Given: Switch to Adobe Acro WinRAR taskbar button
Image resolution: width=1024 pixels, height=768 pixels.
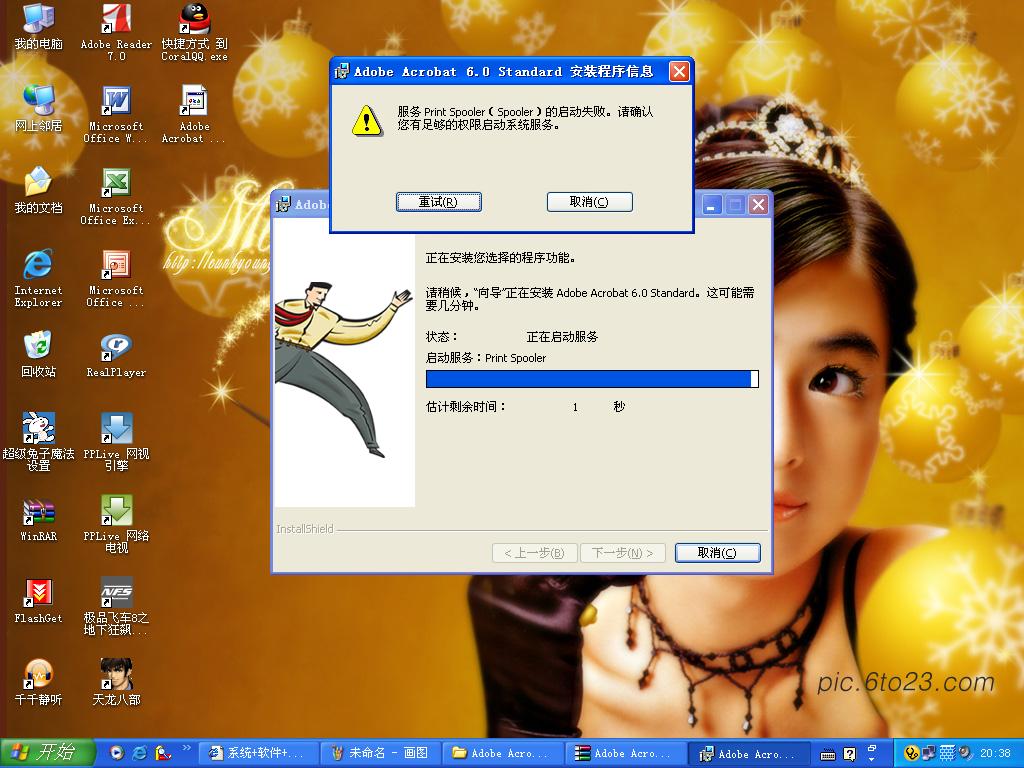Looking at the screenshot, I should (625, 753).
